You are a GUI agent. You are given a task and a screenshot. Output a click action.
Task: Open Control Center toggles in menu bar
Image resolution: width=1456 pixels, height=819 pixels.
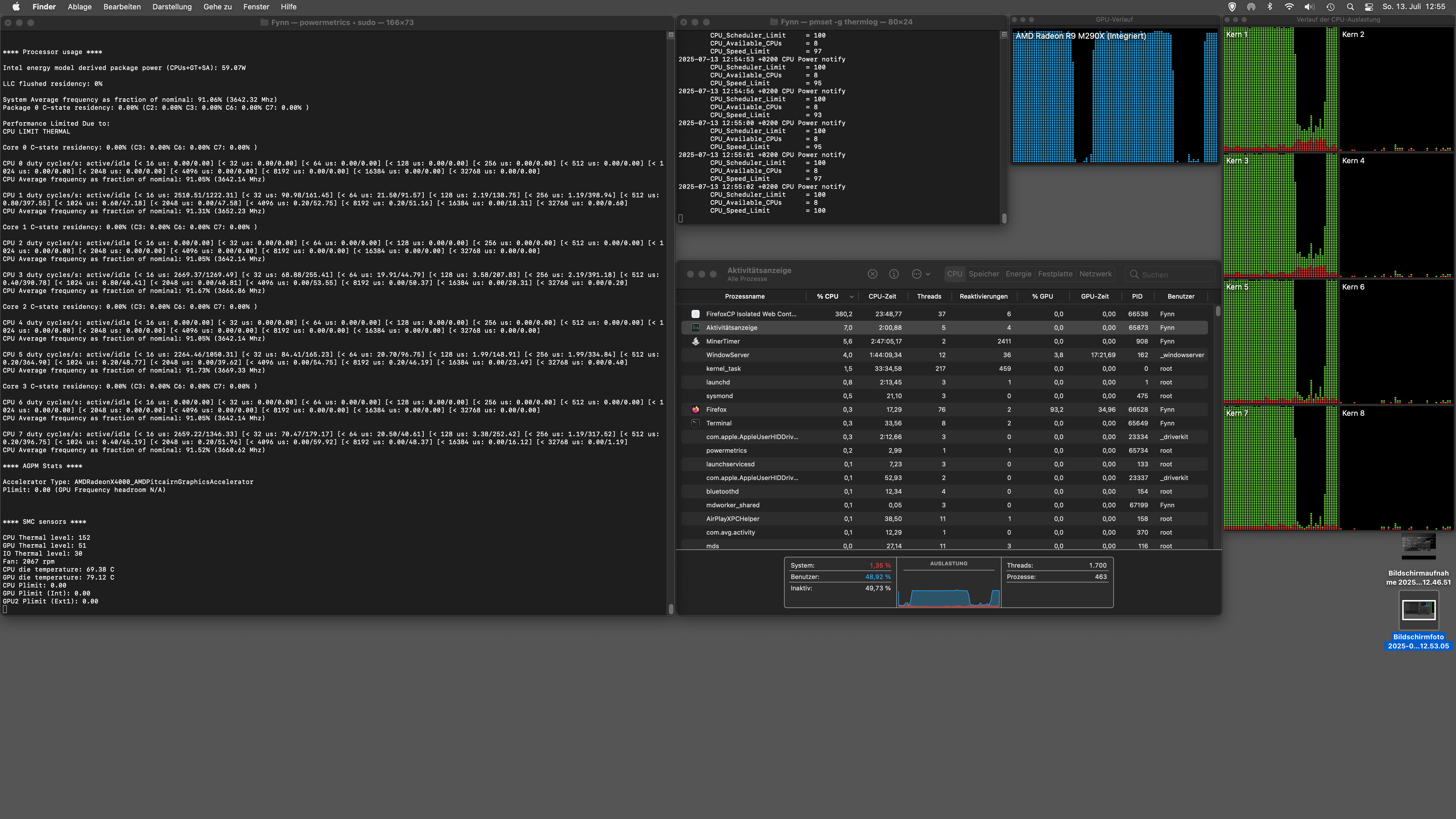[1368, 7]
